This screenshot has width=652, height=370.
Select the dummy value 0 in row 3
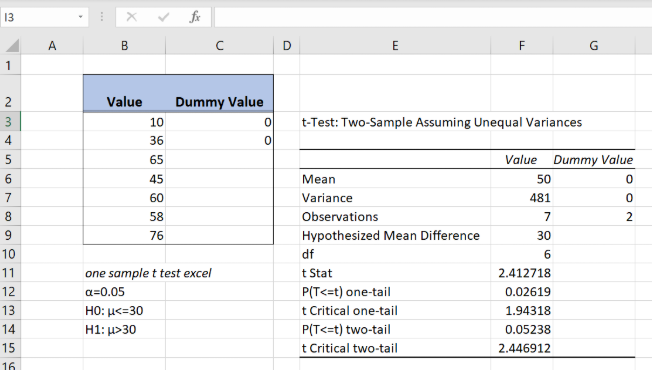tap(220, 122)
